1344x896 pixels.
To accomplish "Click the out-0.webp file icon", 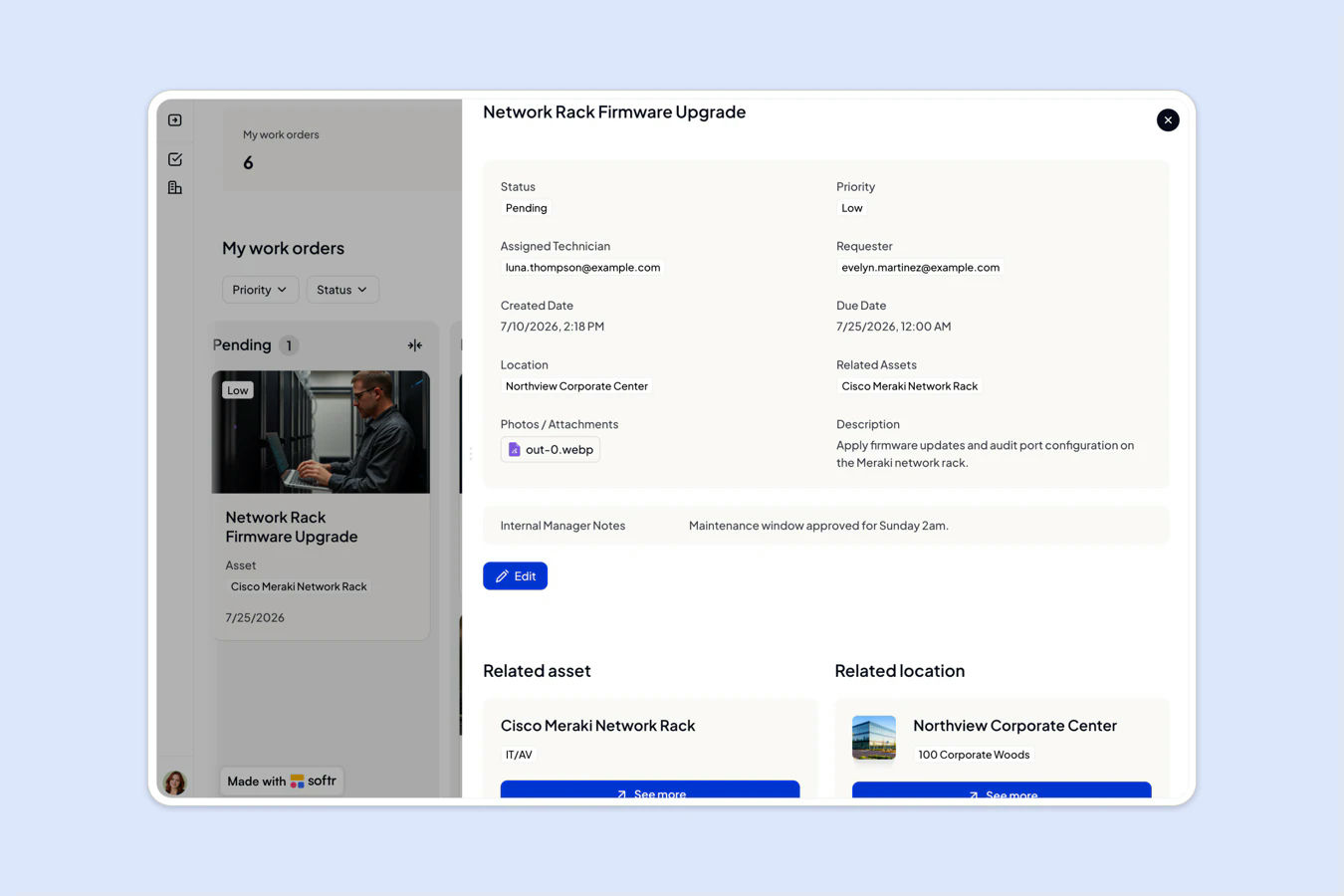I will (515, 450).
